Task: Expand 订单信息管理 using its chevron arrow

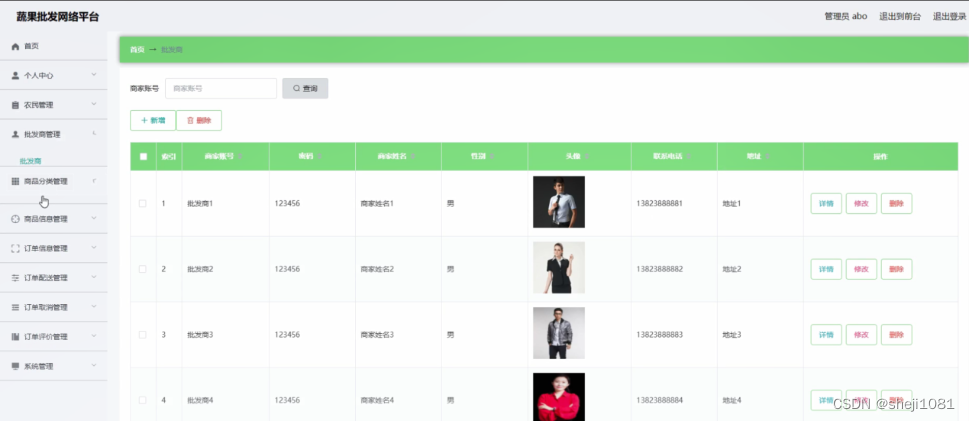Action: (94, 248)
